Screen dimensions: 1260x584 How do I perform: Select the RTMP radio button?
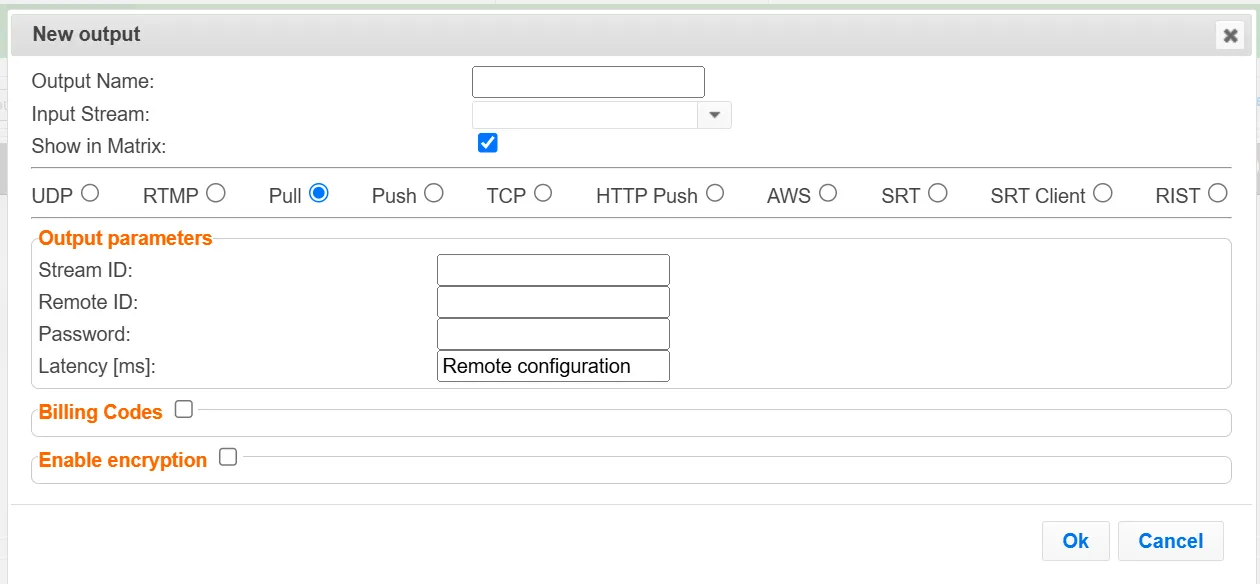[x=216, y=193]
